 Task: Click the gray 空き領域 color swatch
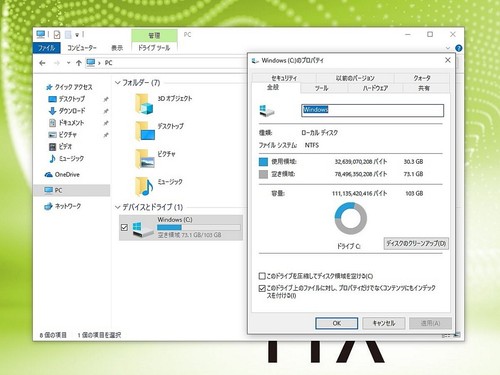pyautogui.click(x=263, y=174)
